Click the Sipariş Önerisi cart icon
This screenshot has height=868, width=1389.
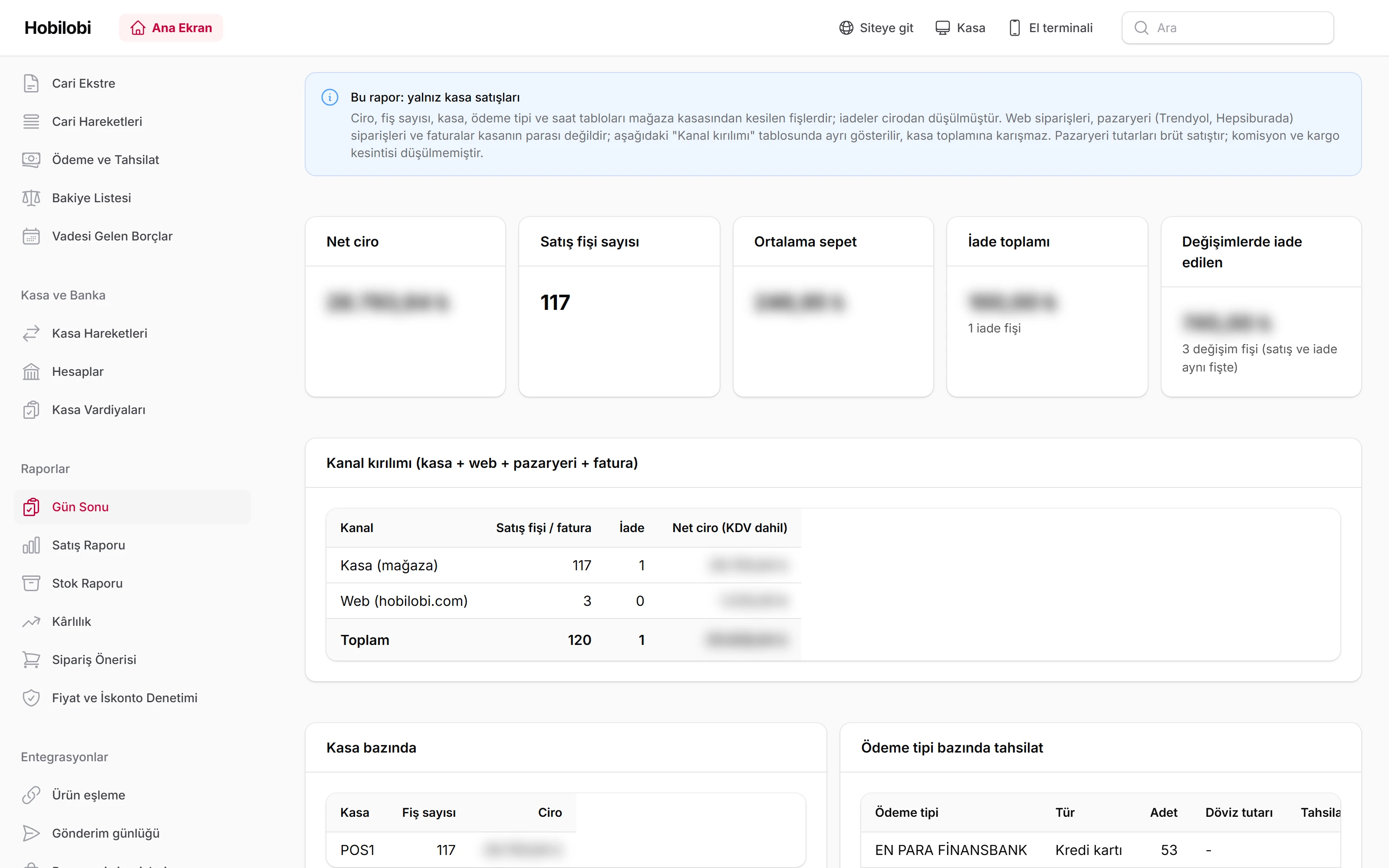tap(31, 660)
